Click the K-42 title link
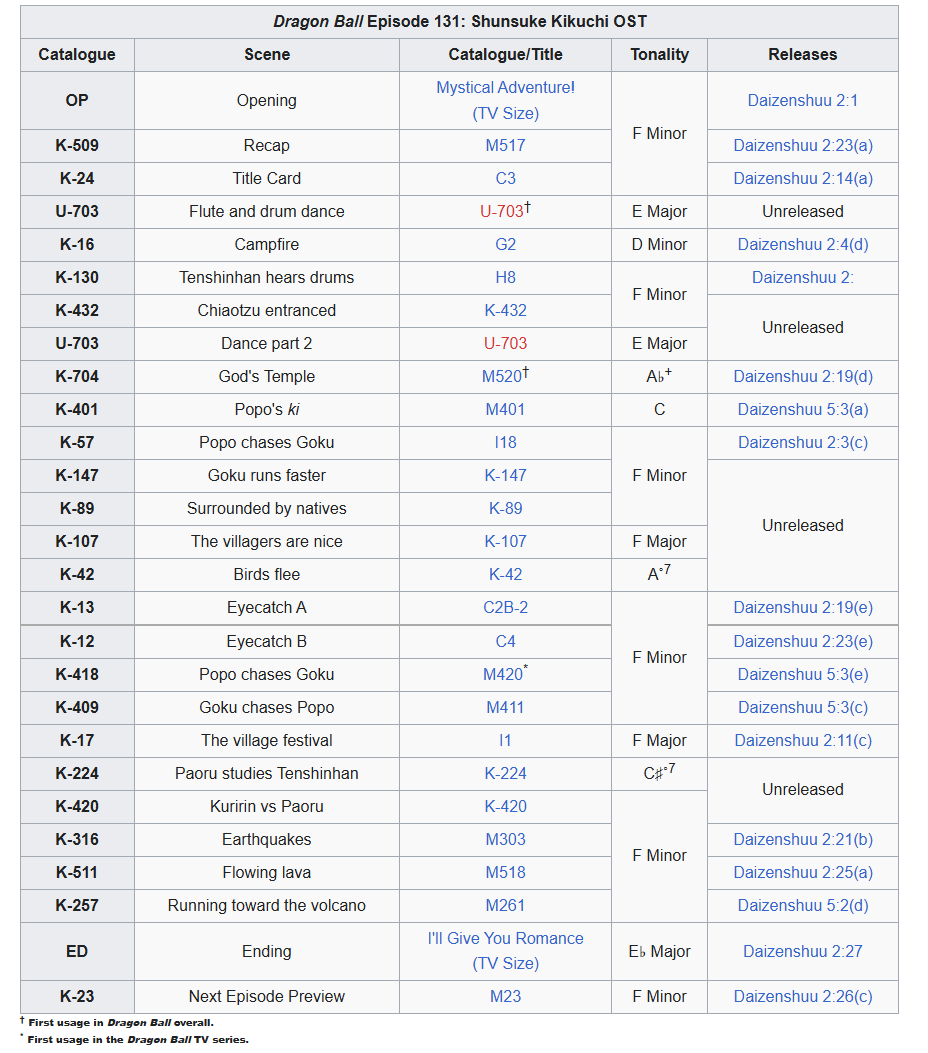This screenshot has width=928, height=1053. click(505, 574)
